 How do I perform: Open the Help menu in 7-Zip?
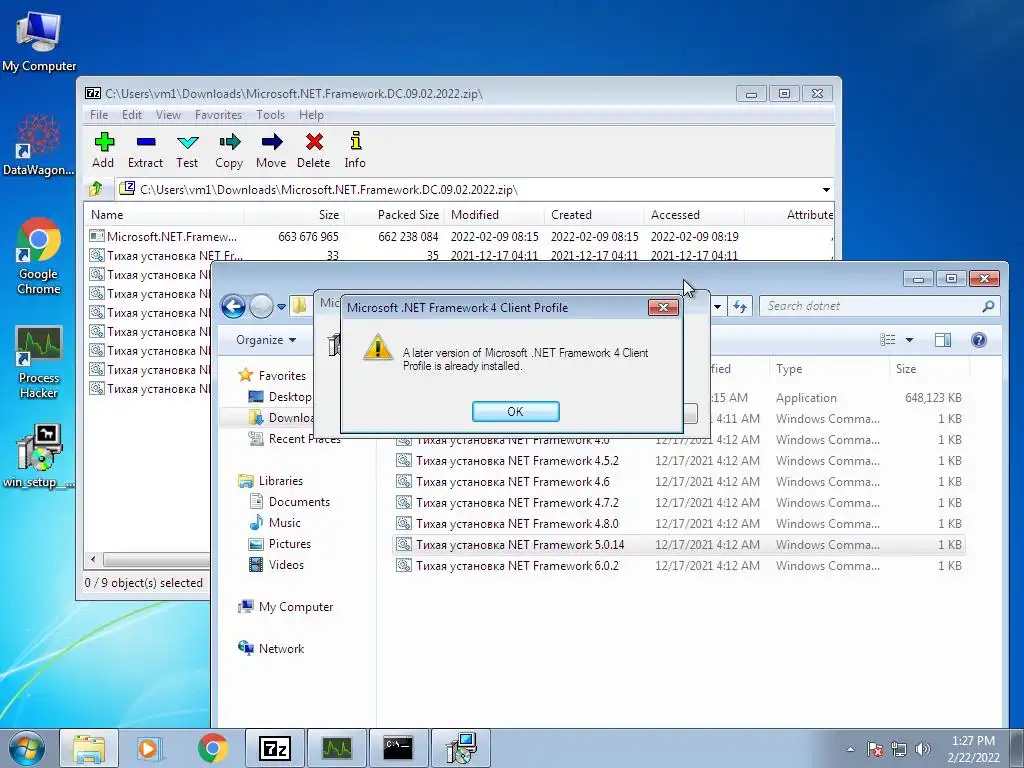click(x=312, y=115)
